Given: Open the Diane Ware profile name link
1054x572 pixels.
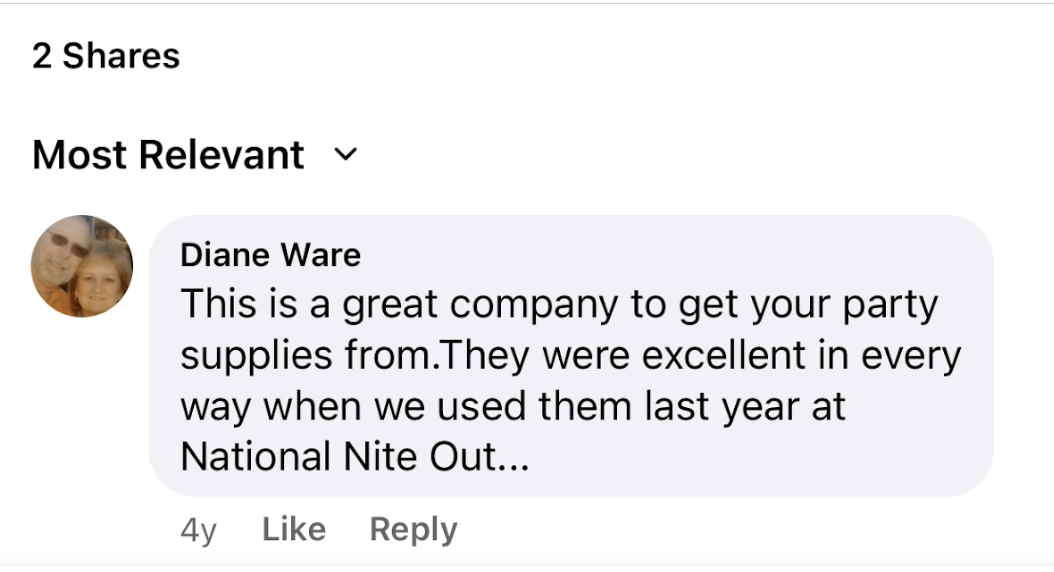Looking at the screenshot, I should click(x=270, y=255).
